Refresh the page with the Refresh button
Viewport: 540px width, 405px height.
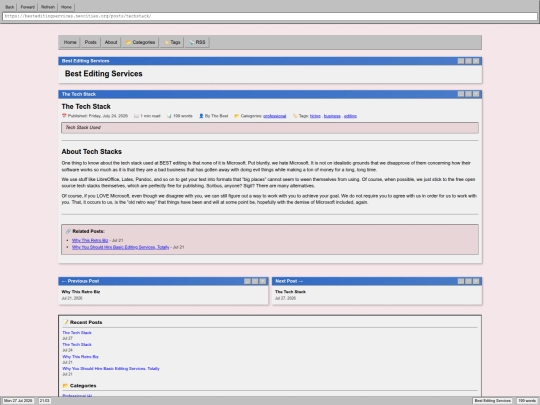[48, 7]
